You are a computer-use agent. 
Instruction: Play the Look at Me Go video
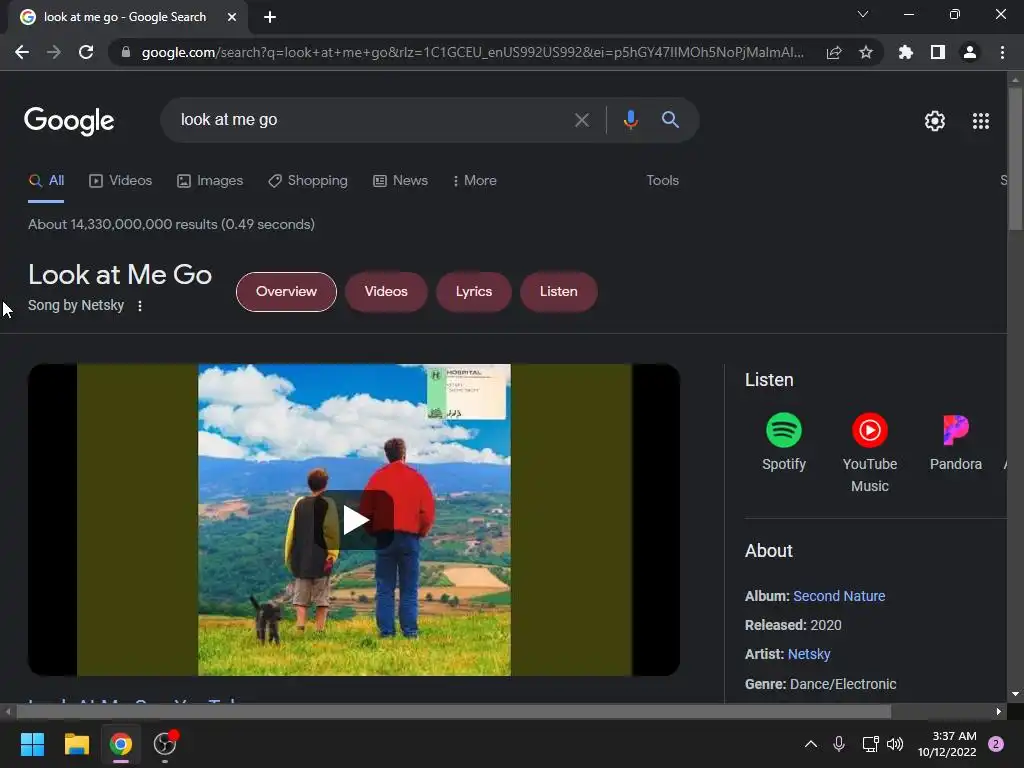pyautogui.click(x=354, y=520)
